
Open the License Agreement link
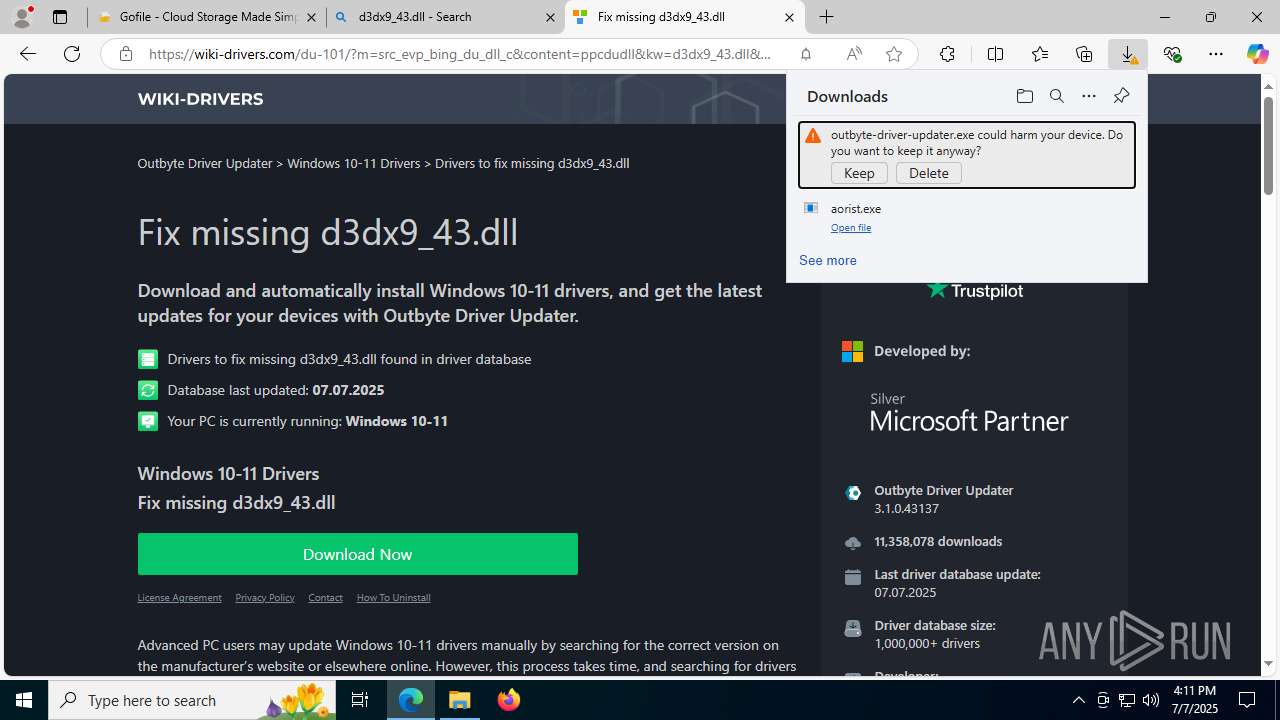click(179, 598)
